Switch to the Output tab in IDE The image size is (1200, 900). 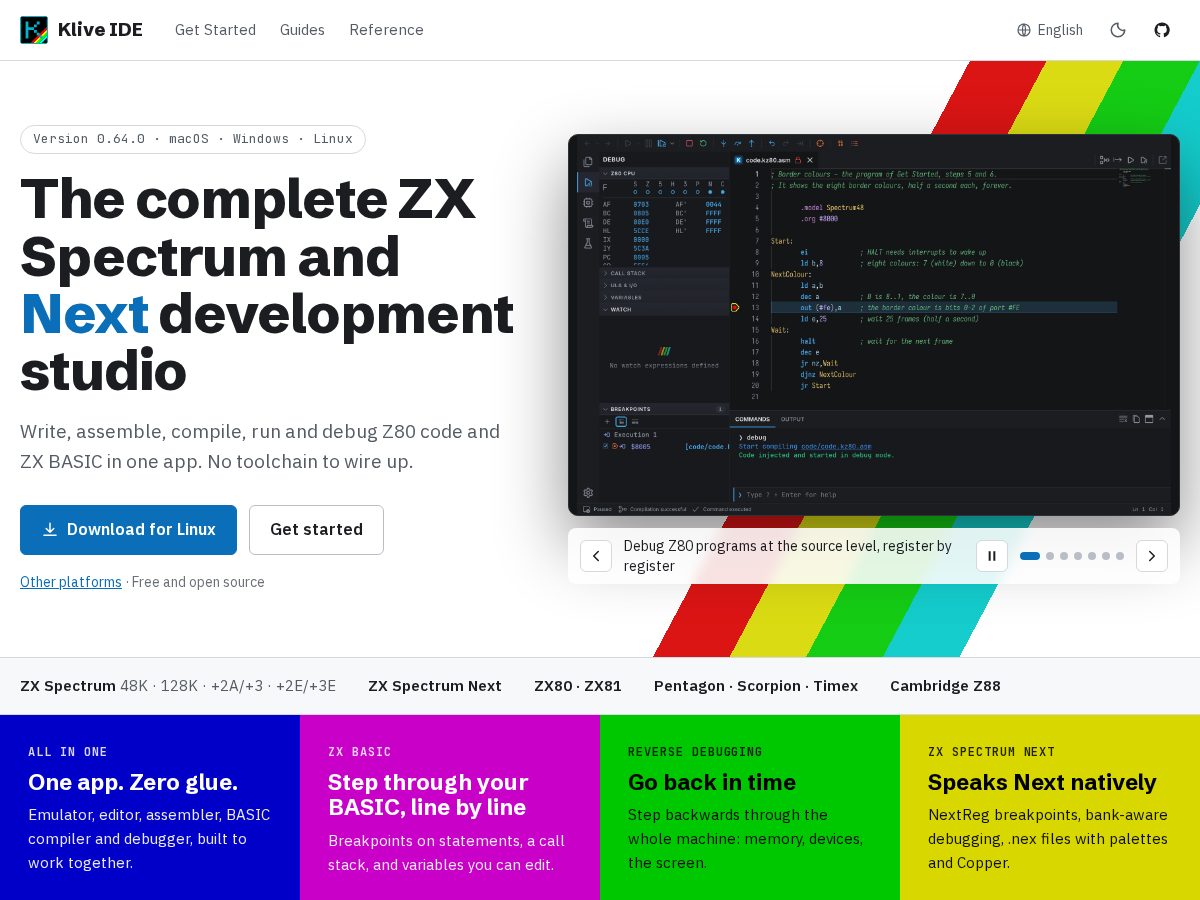coord(792,419)
